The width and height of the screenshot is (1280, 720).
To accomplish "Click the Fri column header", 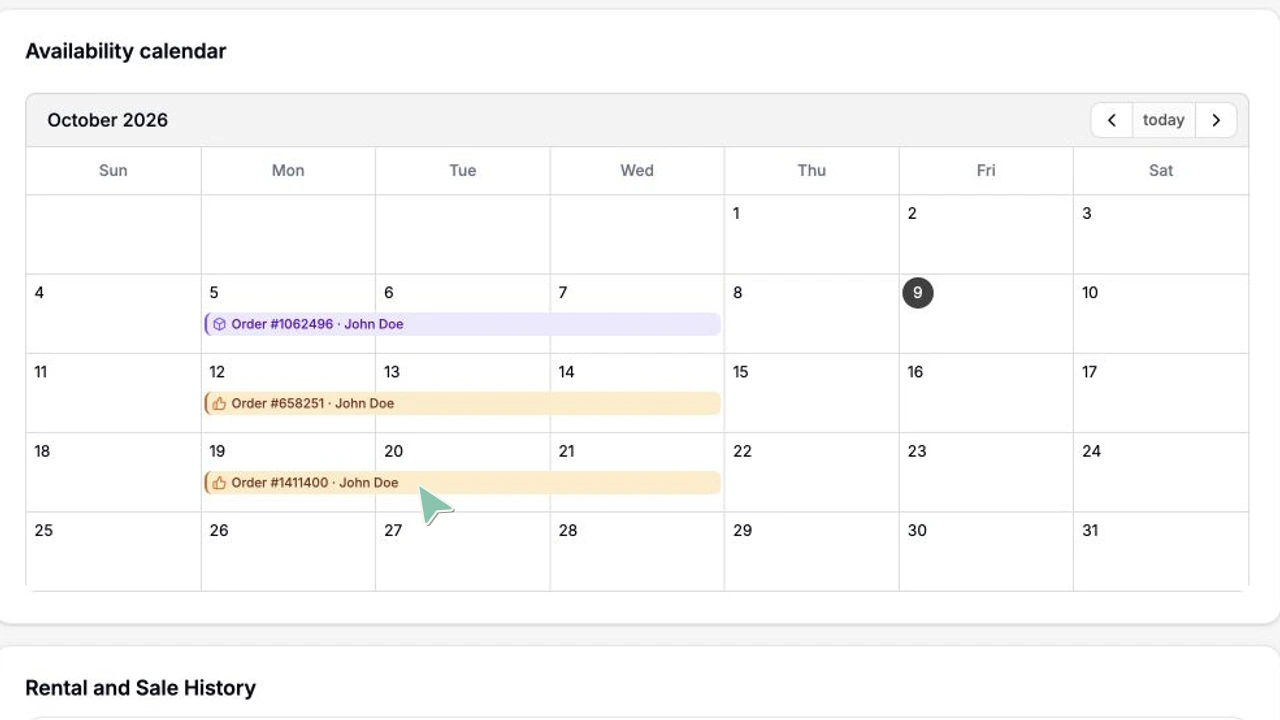I will click(986, 170).
